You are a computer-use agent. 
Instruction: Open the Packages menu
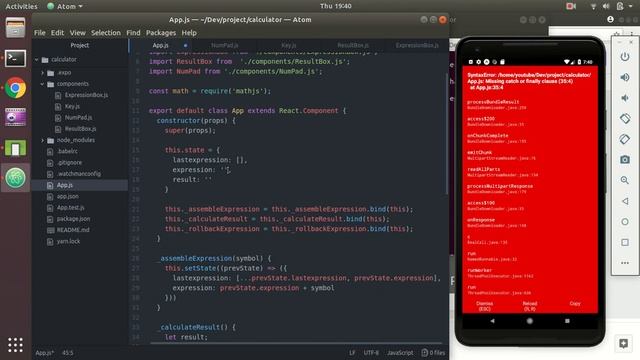coord(161,33)
